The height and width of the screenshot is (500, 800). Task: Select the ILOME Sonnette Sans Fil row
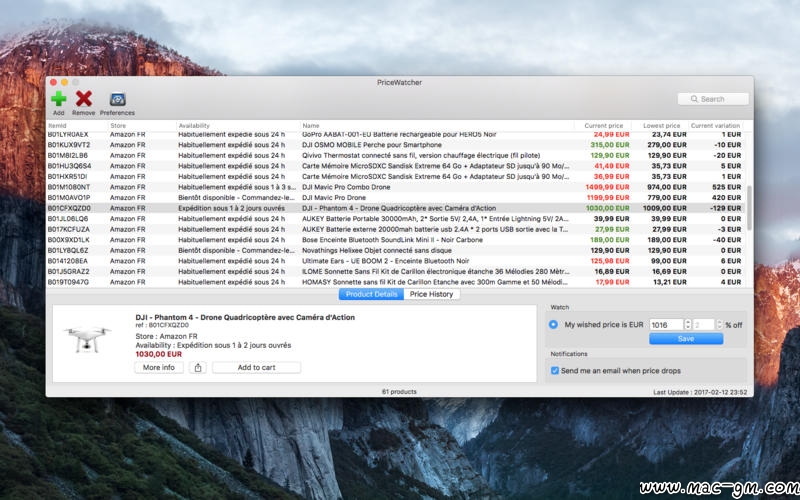395,271
